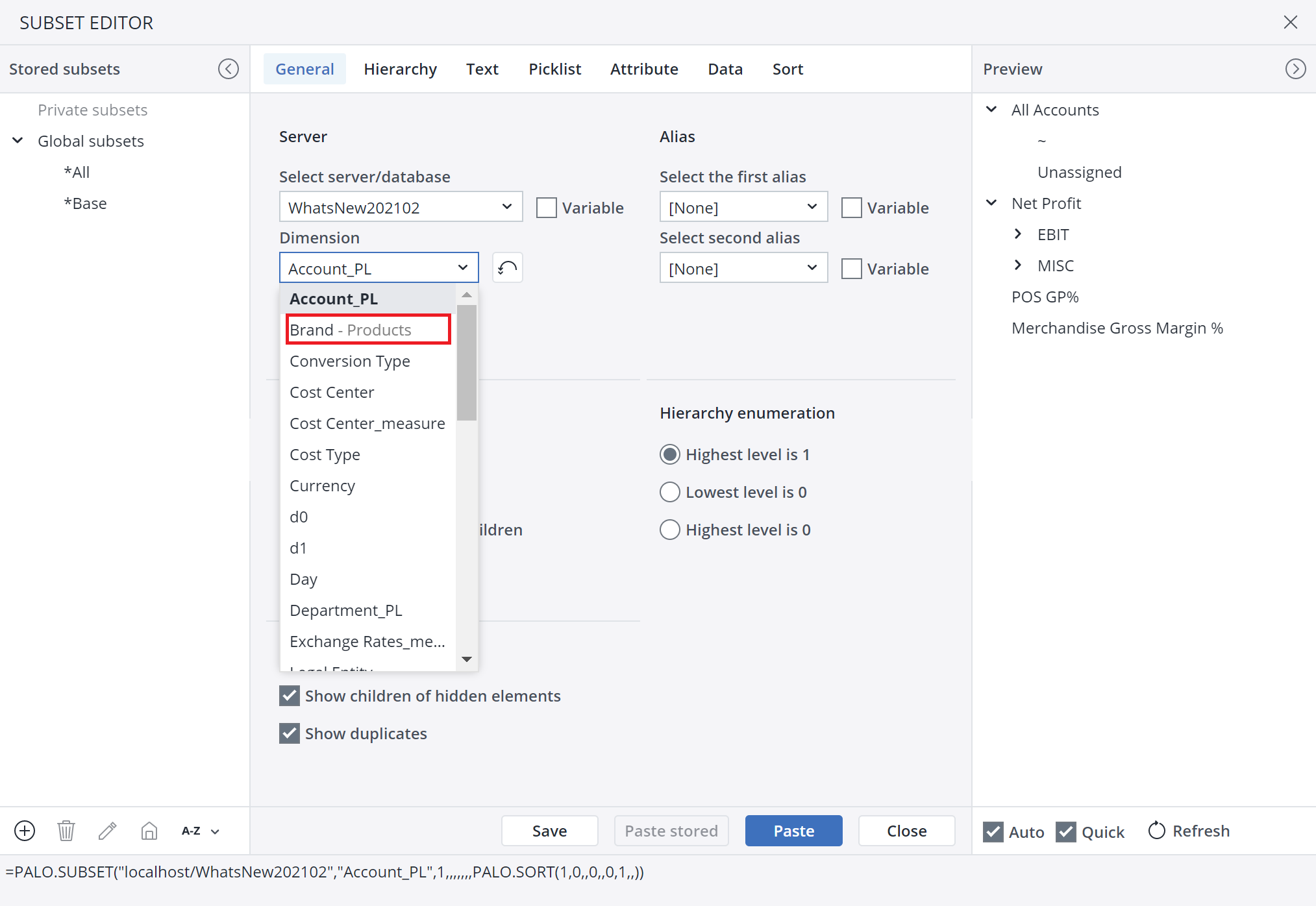Viewport: 1316px width, 906px height.
Task: Click the dimension list scrollbar thumb
Action: [x=466, y=362]
